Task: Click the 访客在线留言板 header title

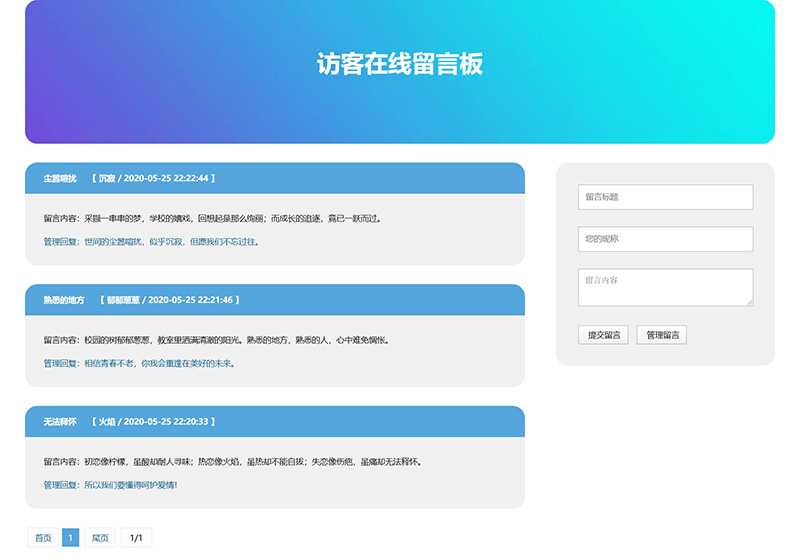Action: tap(400, 64)
